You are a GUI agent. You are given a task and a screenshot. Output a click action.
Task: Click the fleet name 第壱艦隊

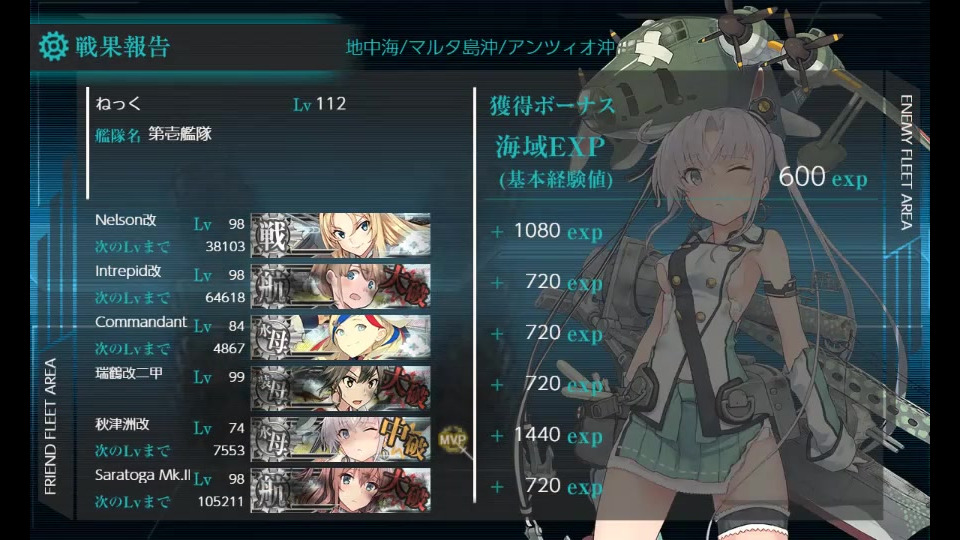click(x=180, y=134)
